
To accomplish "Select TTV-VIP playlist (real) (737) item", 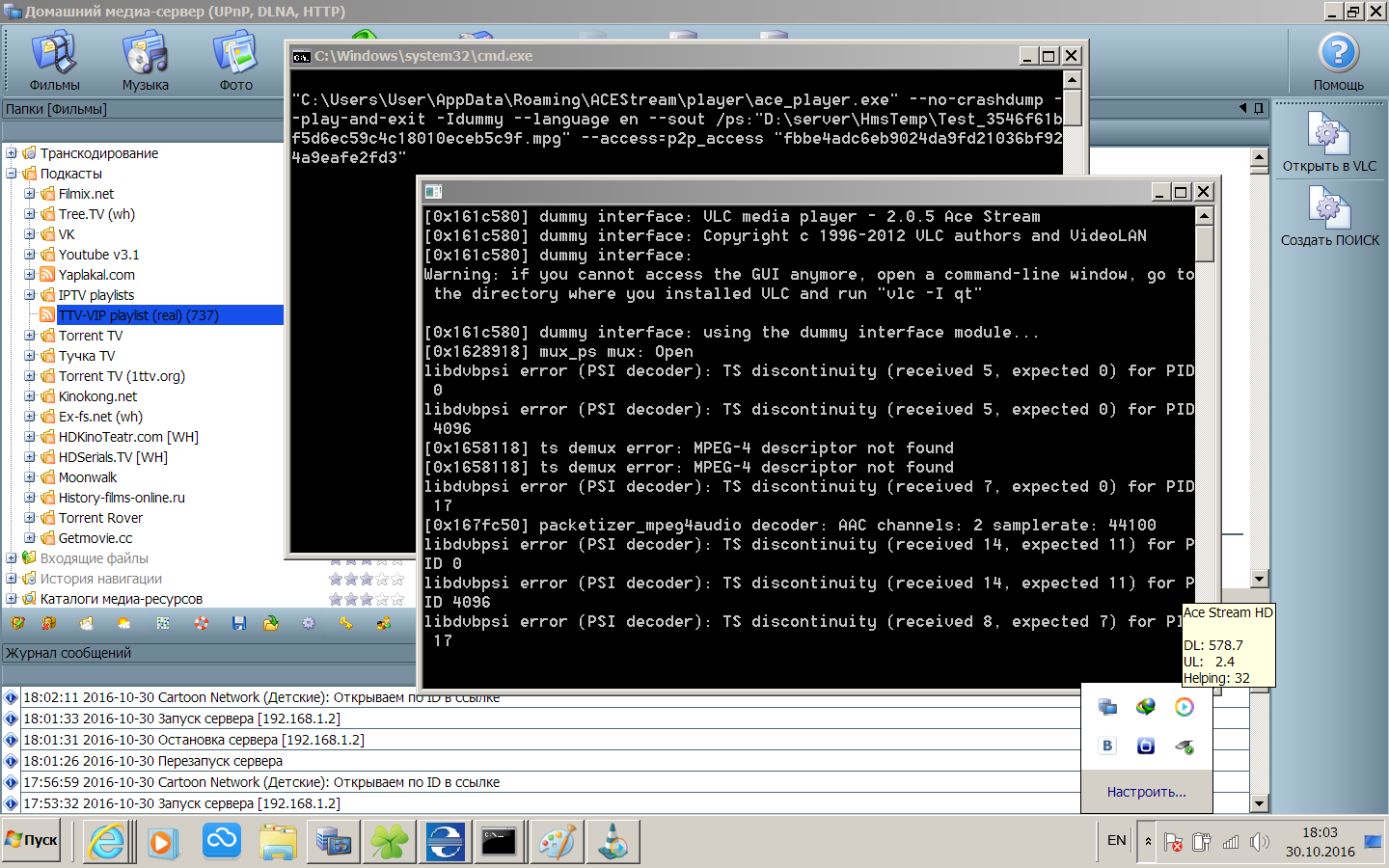I will pyautogui.click(x=138, y=315).
